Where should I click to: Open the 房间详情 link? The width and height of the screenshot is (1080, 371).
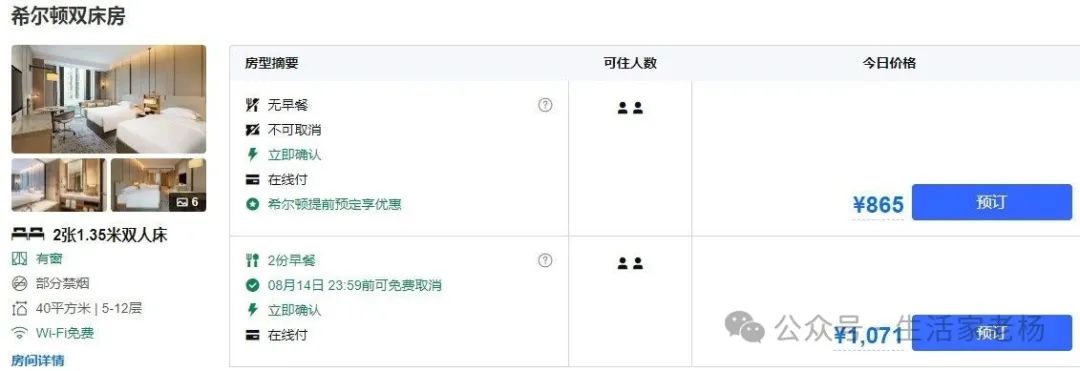pos(38,360)
